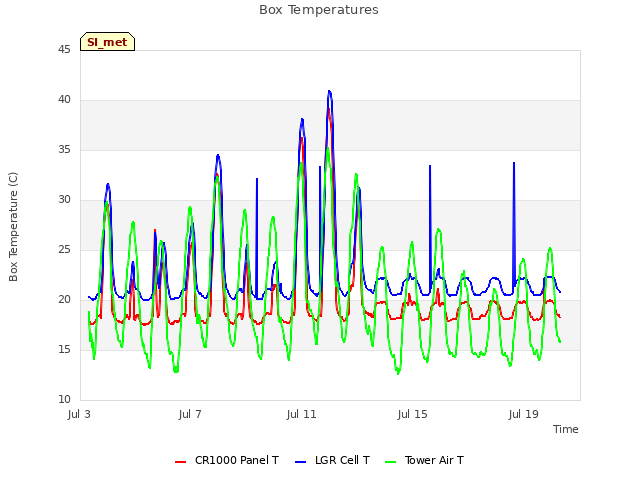This screenshot has height=480, width=640.
Task: Click the Time axis label
Action: (566, 429)
